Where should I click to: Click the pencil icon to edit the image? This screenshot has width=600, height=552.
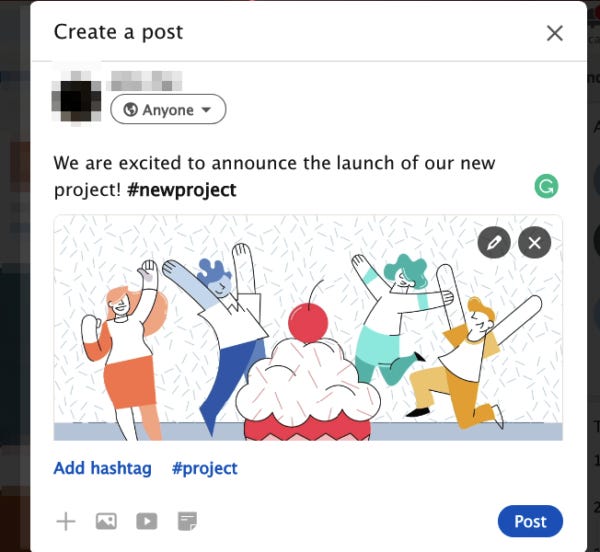point(494,243)
